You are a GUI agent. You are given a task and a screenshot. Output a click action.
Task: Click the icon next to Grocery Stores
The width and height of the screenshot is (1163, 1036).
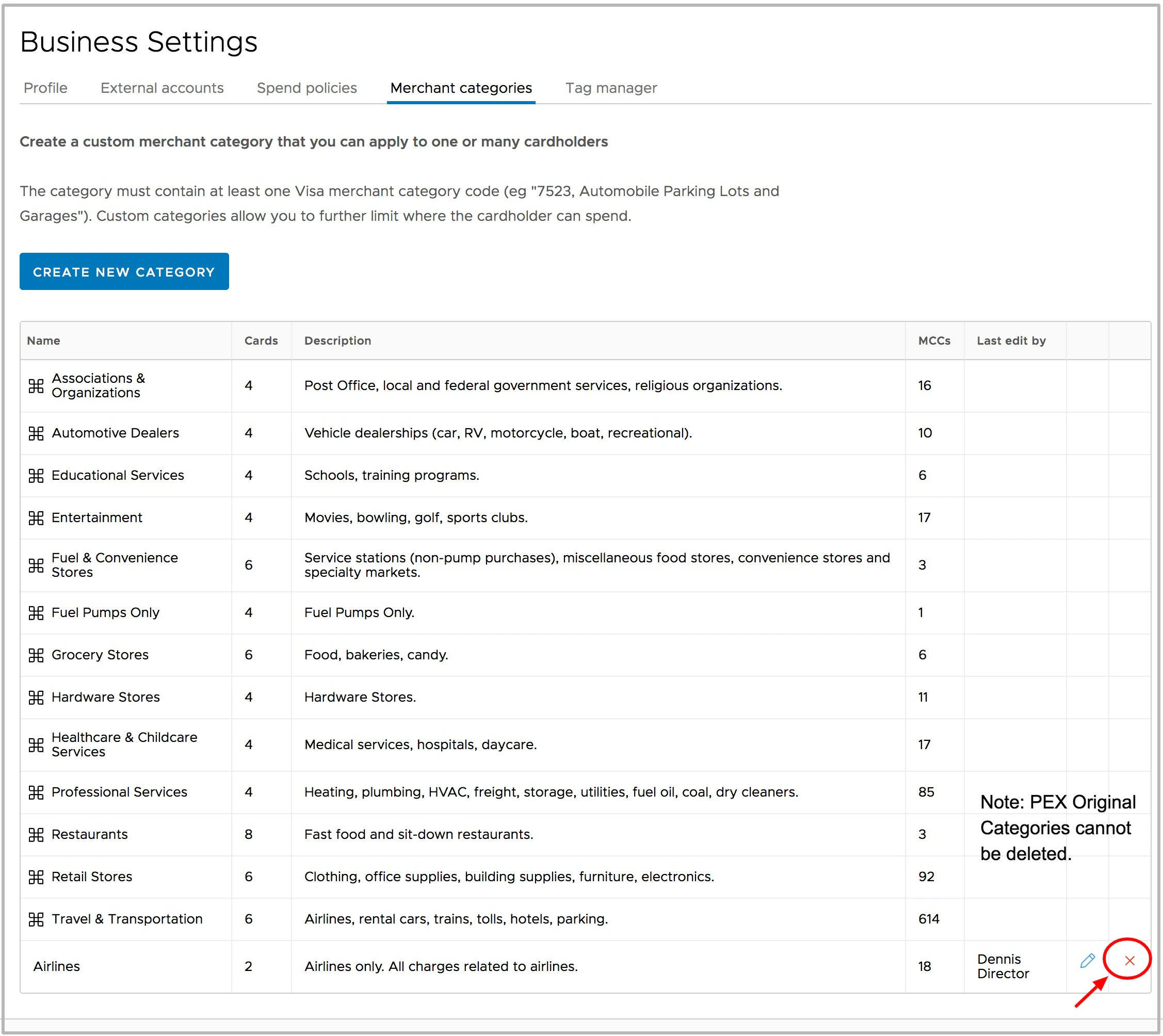pos(36,655)
